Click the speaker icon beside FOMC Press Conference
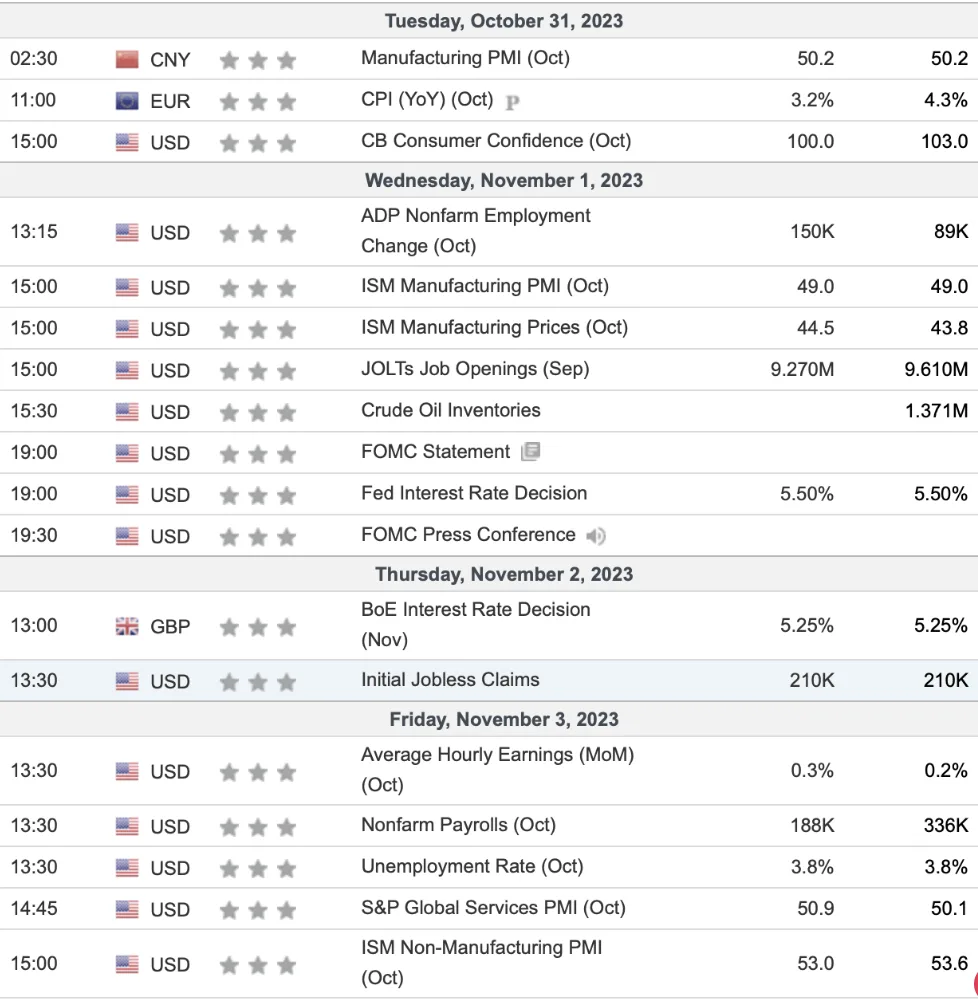The image size is (978, 1000). [595, 536]
